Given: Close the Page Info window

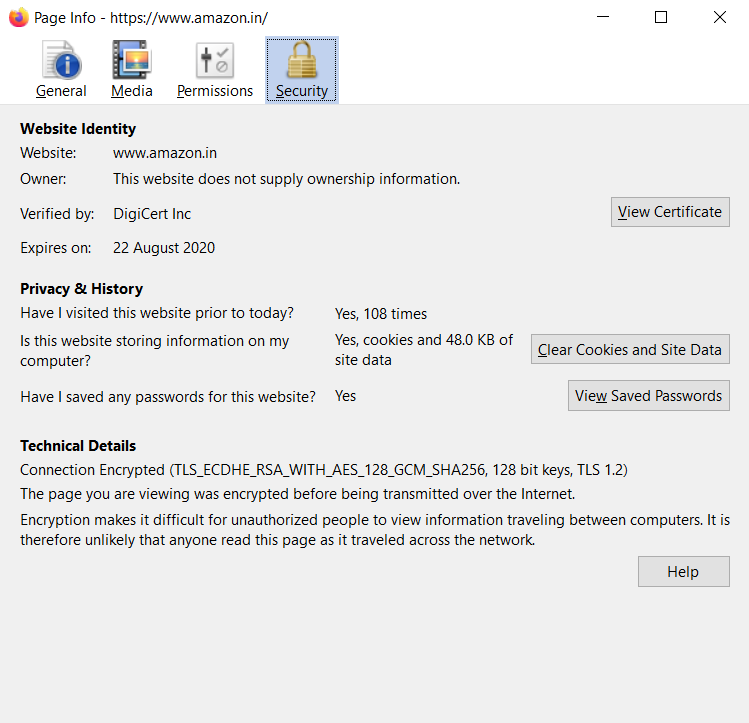Looking at the screenshot, I should tap(719, 17).
